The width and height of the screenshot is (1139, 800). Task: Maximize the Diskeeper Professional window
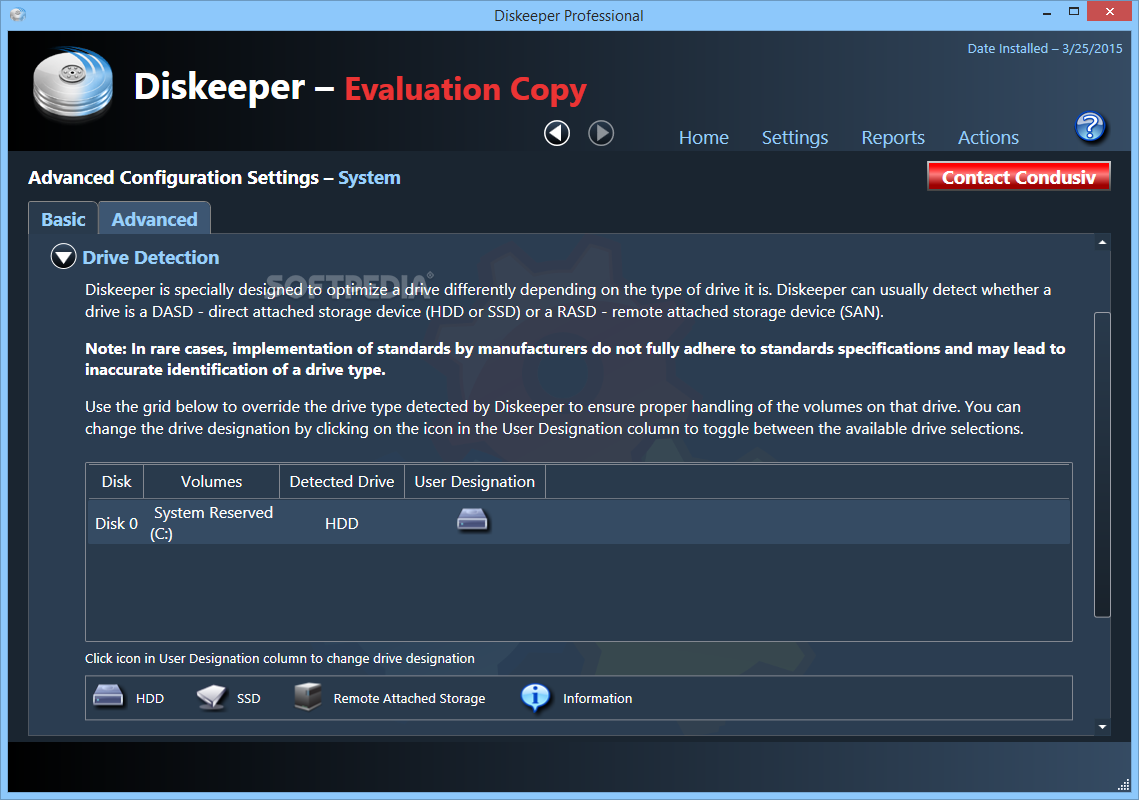coord(1074,12)
